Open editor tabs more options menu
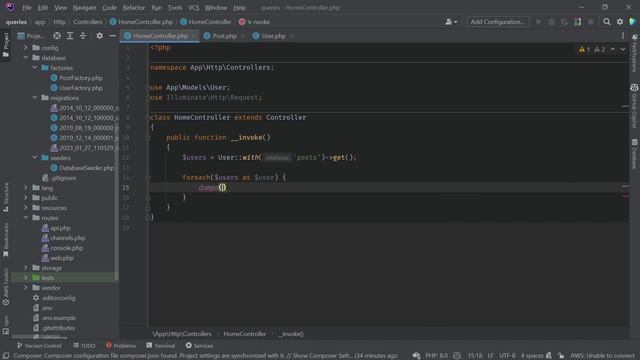This screenshot has height=360, width=640. point(623,36)
